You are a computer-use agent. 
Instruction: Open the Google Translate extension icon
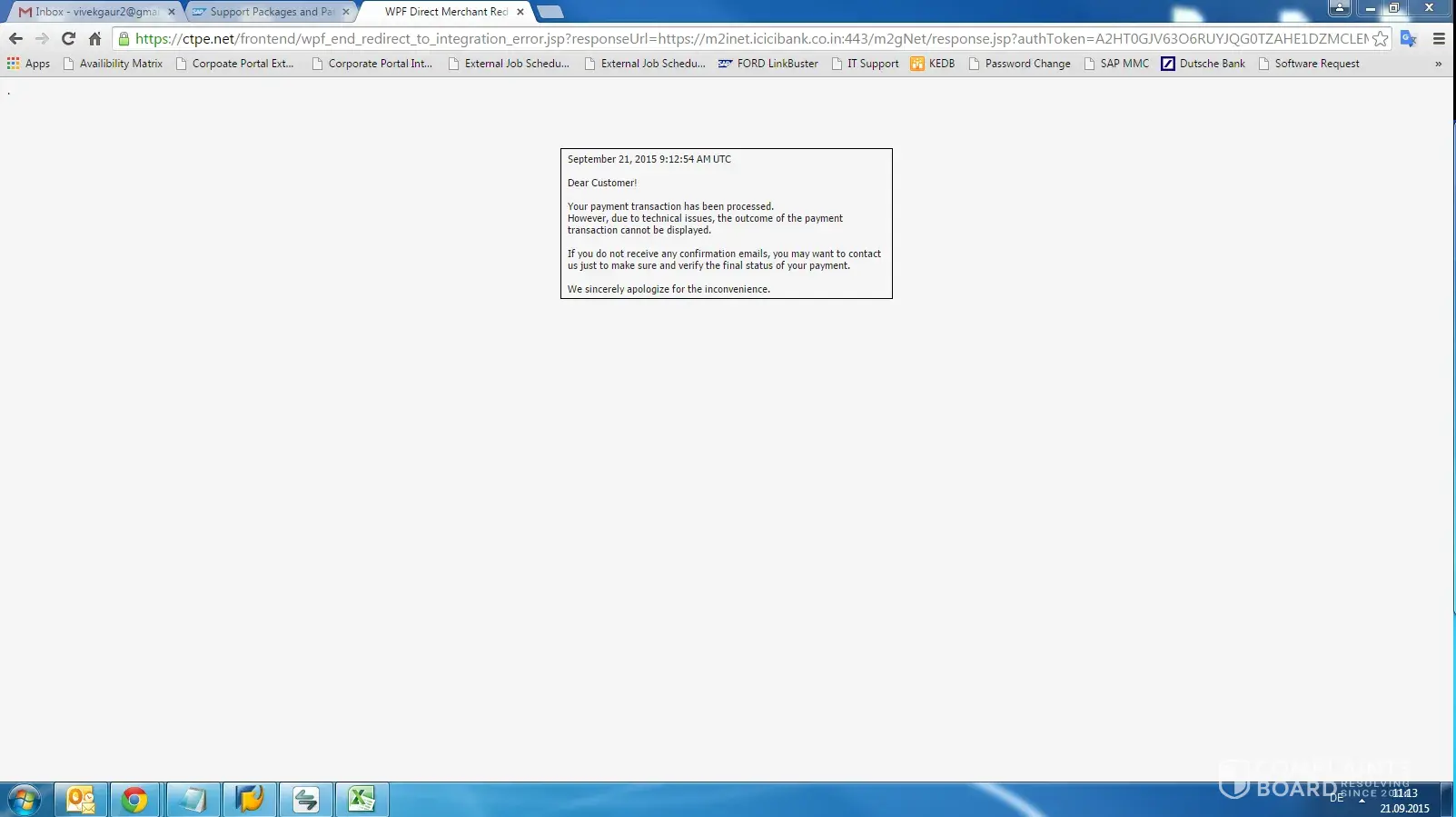(1409, 39)
